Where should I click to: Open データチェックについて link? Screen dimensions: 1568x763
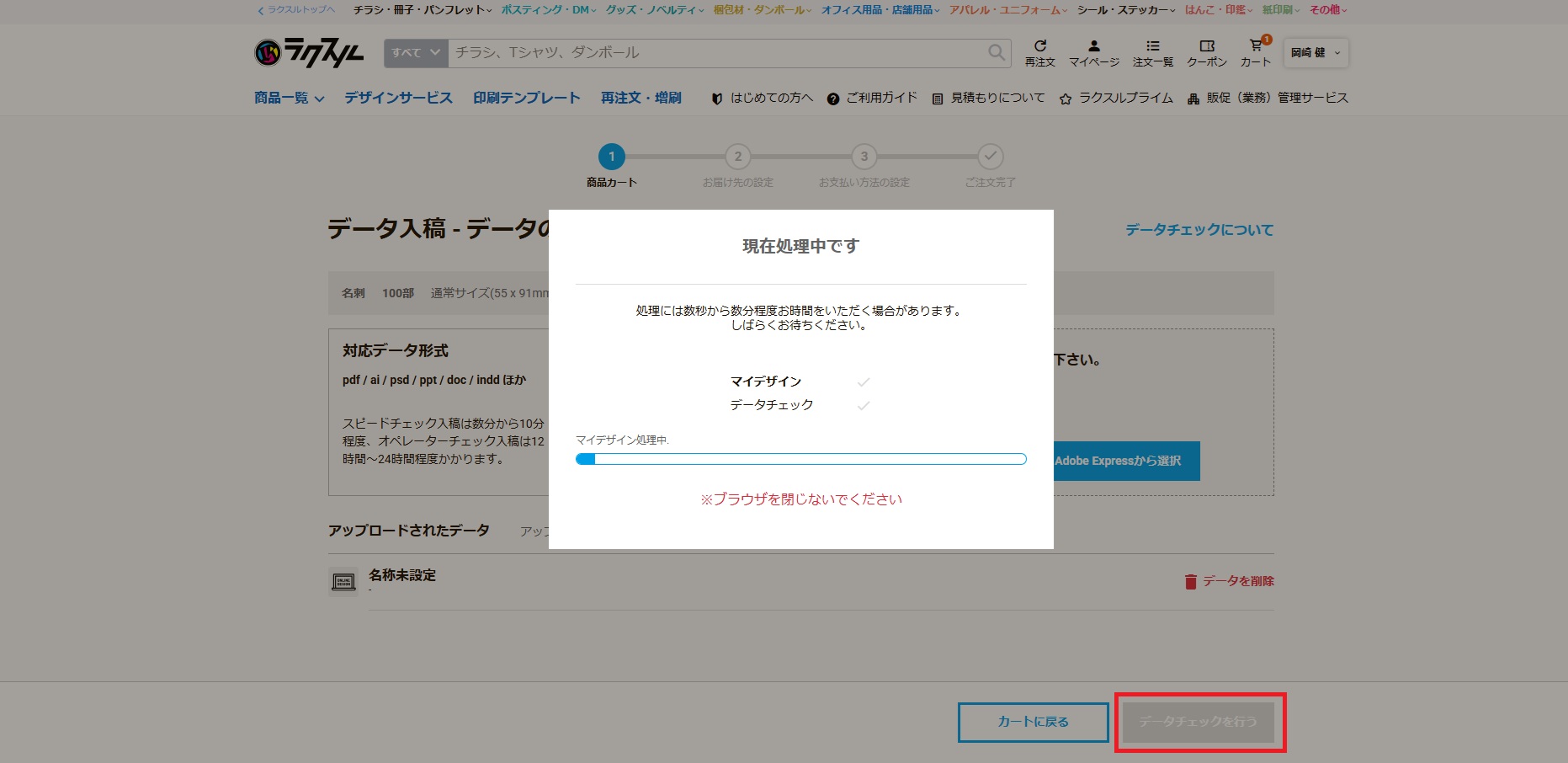pos(1199,230)
